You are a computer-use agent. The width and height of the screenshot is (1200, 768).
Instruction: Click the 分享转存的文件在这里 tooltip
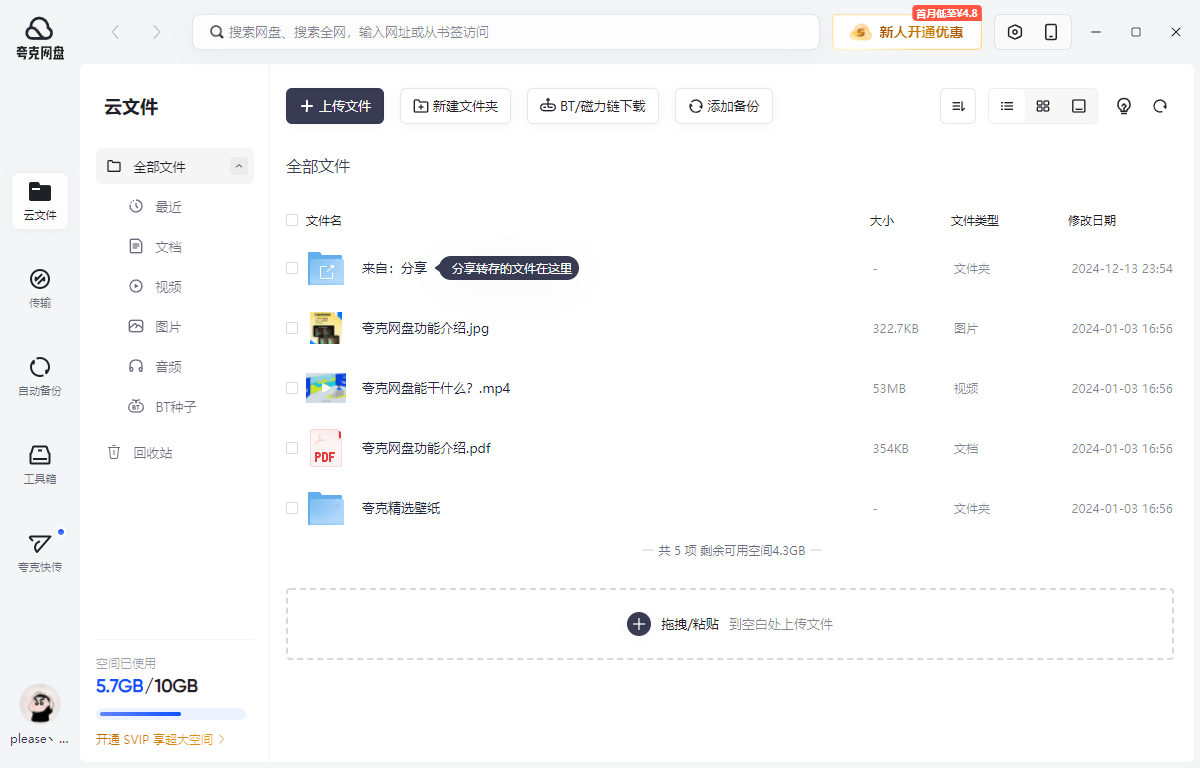[510, 268]
